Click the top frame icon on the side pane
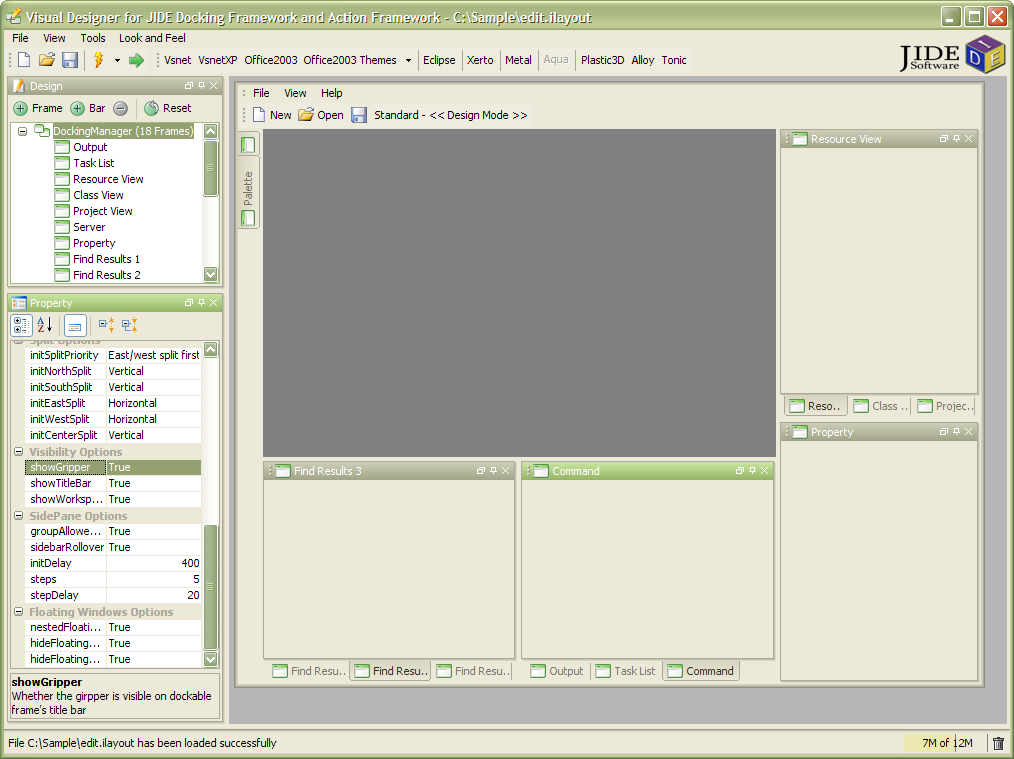 click(248, 145)
